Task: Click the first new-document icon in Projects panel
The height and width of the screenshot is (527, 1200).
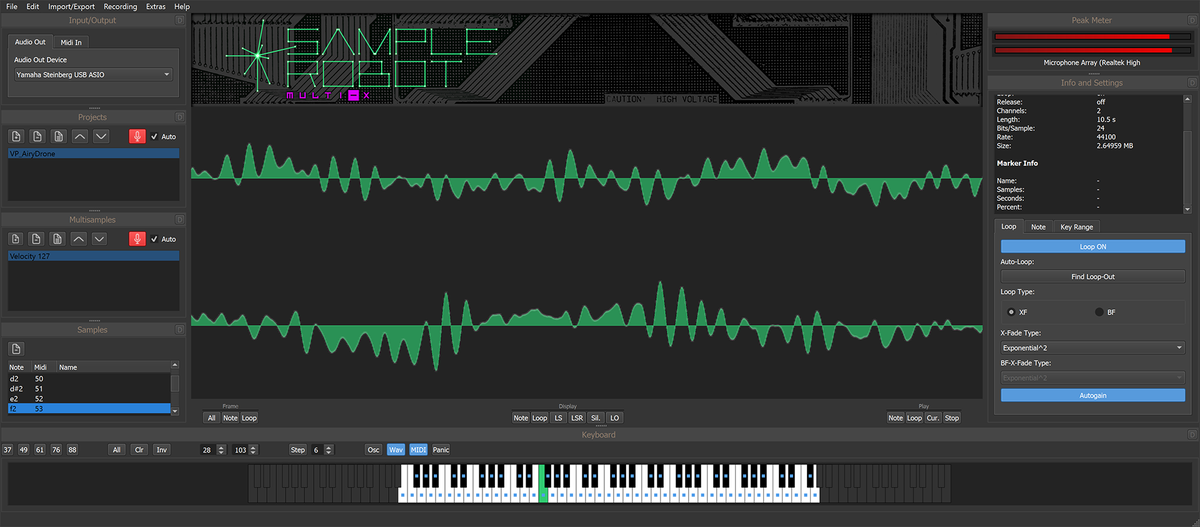Action: (17, 136)
